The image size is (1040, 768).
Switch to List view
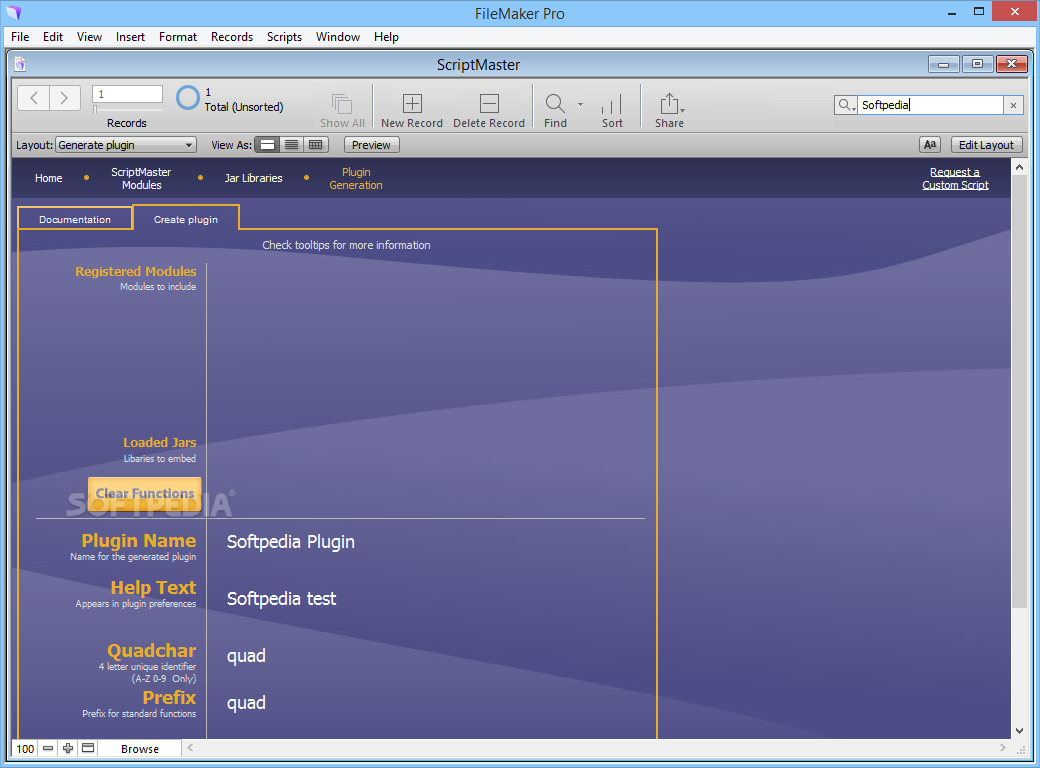click(291, 145)
